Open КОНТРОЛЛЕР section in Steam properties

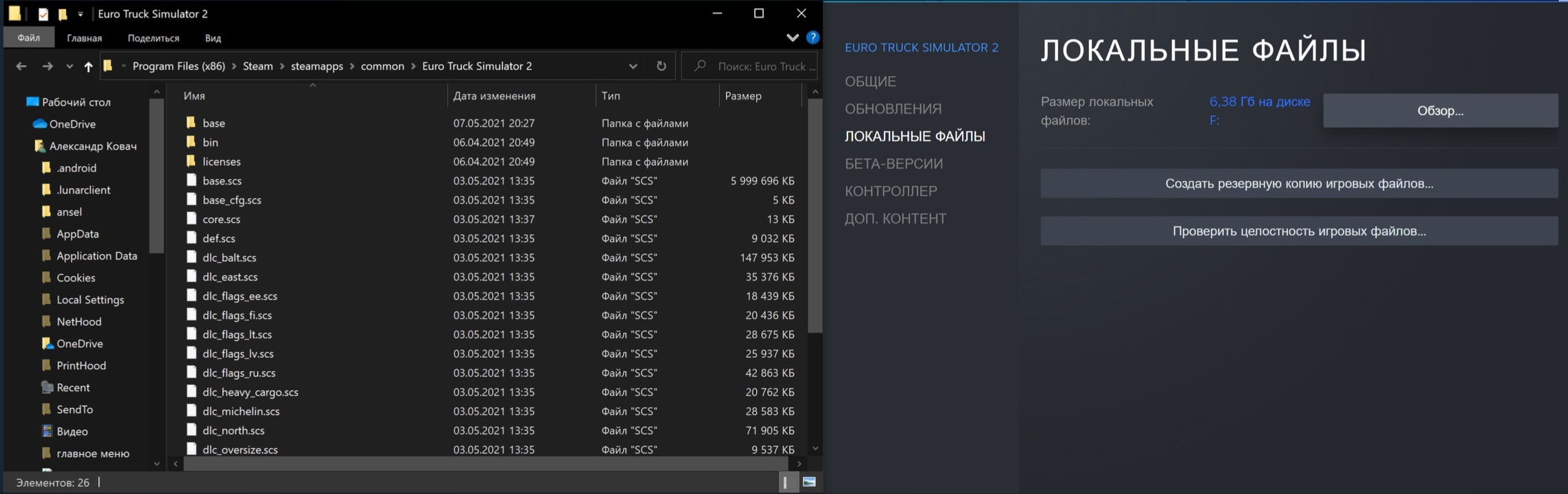[891, 191]
